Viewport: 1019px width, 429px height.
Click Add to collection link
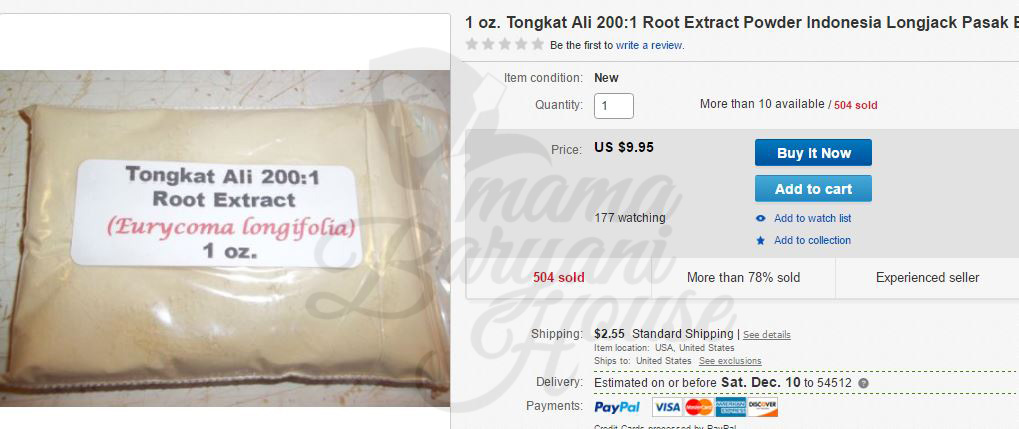click(x=812, y=240)
